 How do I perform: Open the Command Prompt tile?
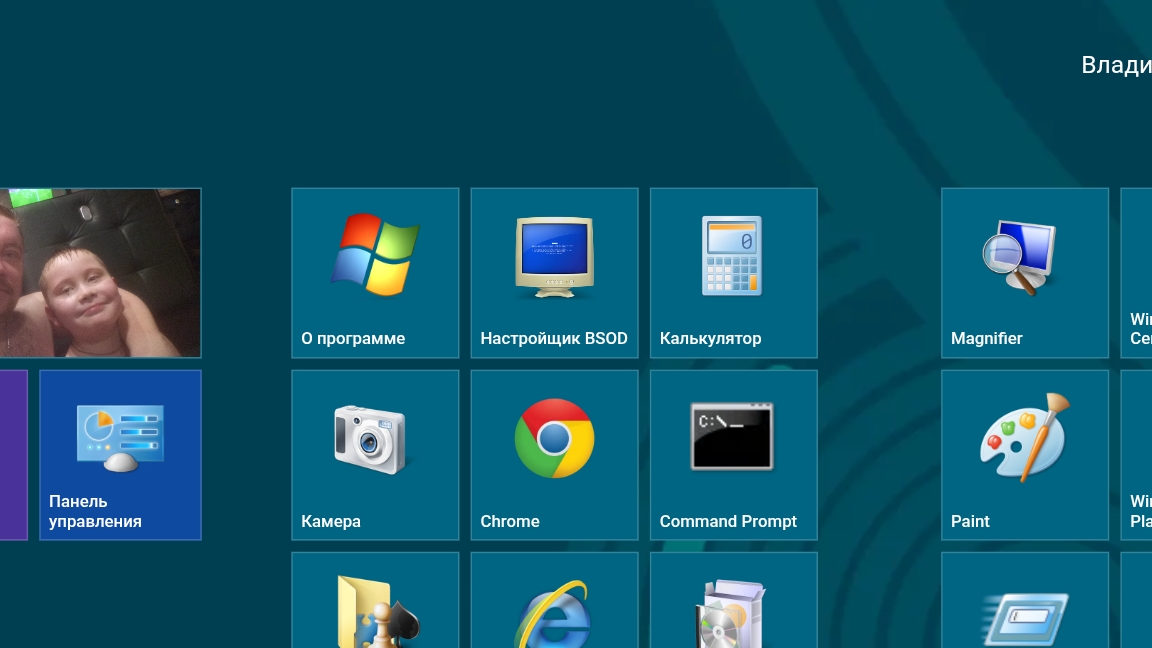734,455
